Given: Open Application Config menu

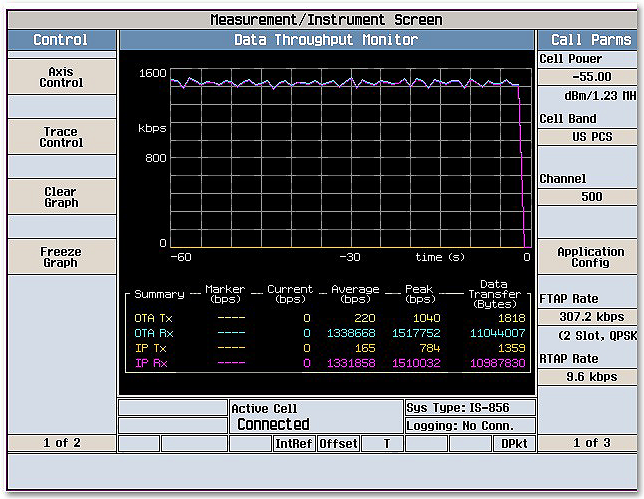Looking at the screenshot, I should pos(590,257).
